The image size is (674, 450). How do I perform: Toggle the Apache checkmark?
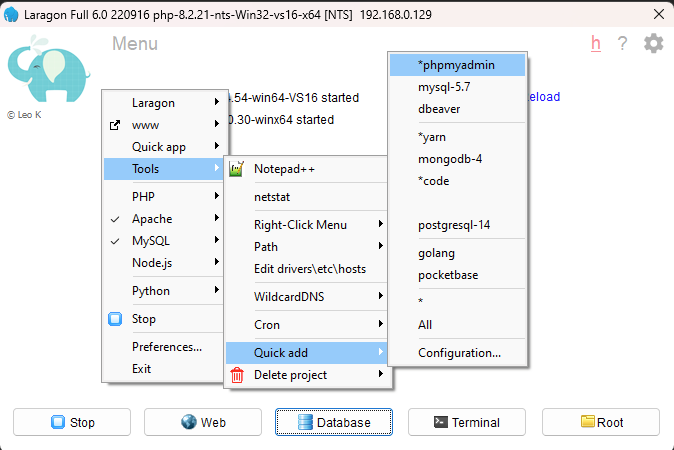tap(115, 219)
